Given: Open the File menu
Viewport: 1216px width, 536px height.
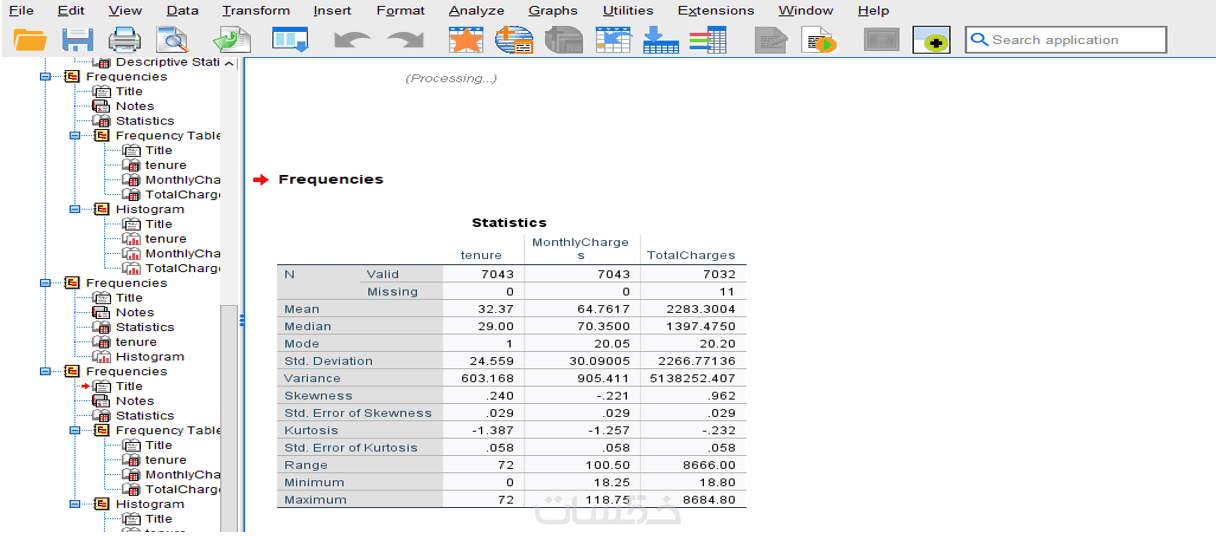Looking at the screenshot, I should 21,11.
